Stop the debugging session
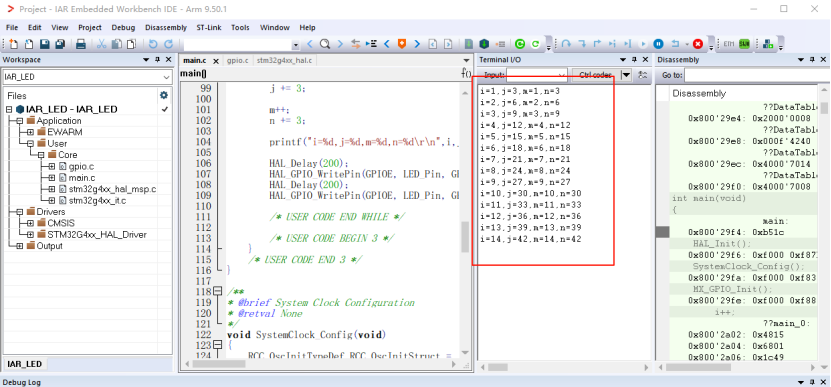Image resolution: width=831 pixels, height=387 pixels. click(x=698, y=44)
